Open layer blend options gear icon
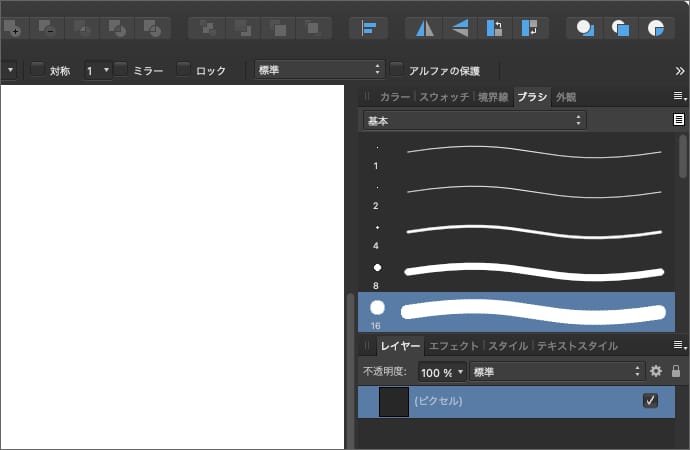This screenshot has width=690, height=450. click(x=656, y=371)
